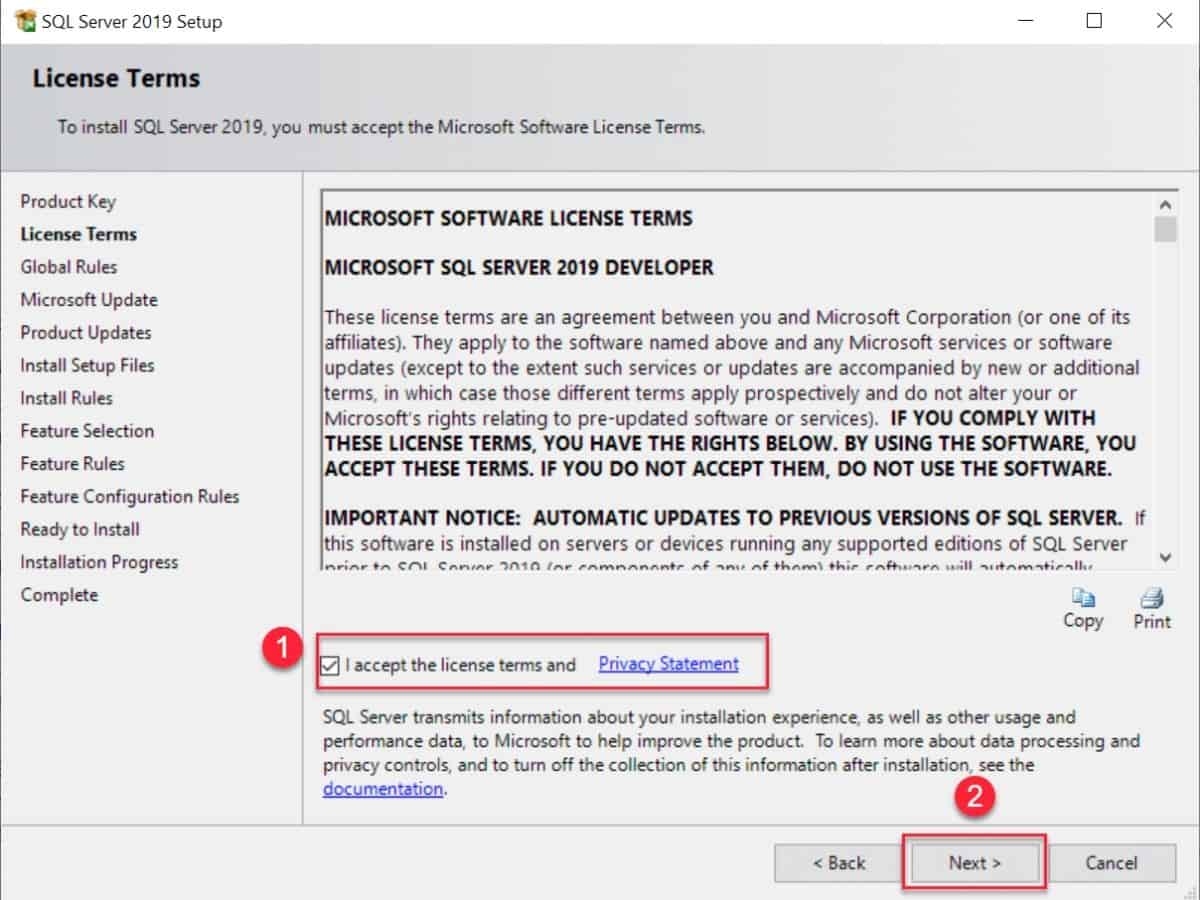Select Global Rules step in sidebar

68,267
